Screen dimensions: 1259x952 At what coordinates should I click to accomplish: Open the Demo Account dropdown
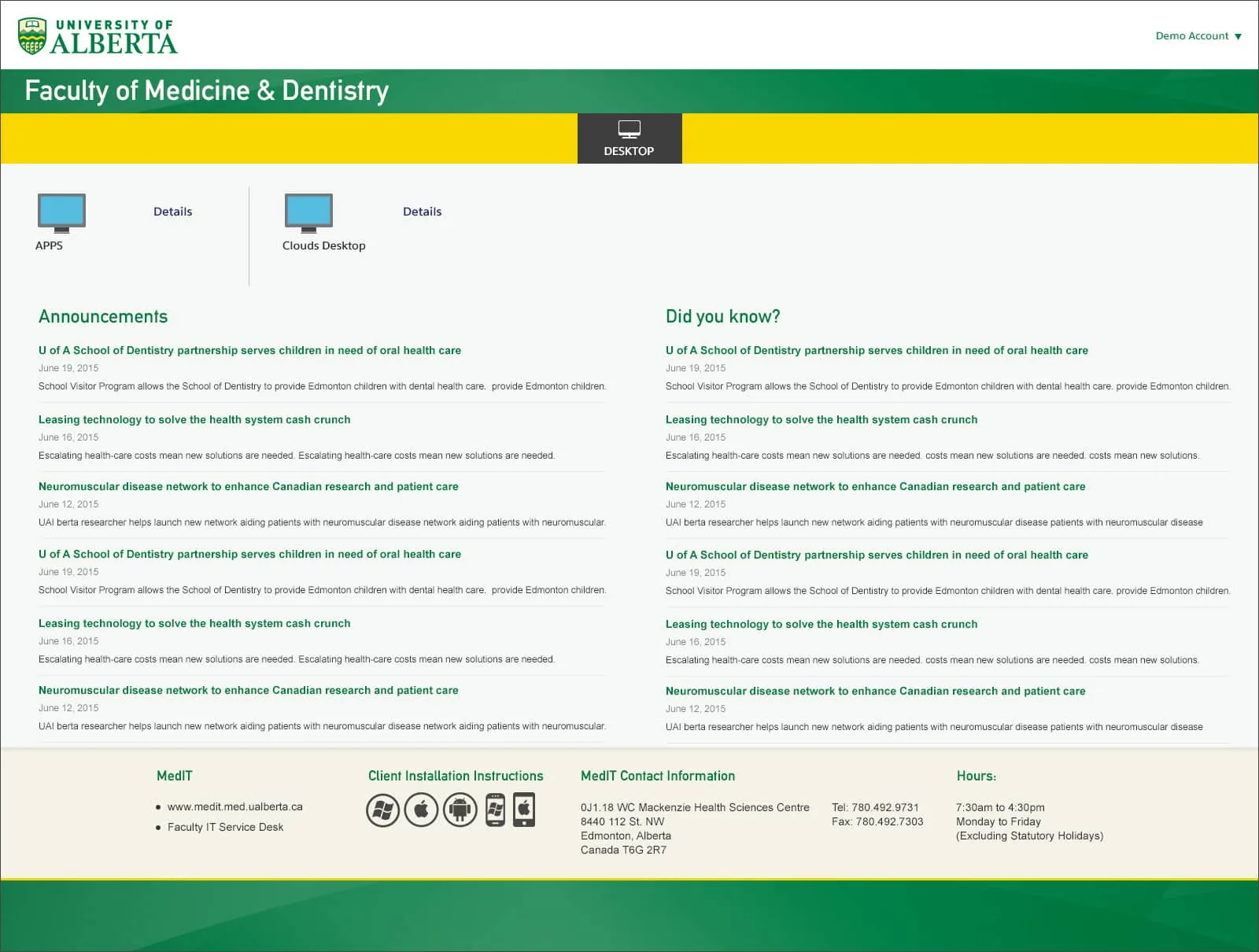(x=1198, y=36)
